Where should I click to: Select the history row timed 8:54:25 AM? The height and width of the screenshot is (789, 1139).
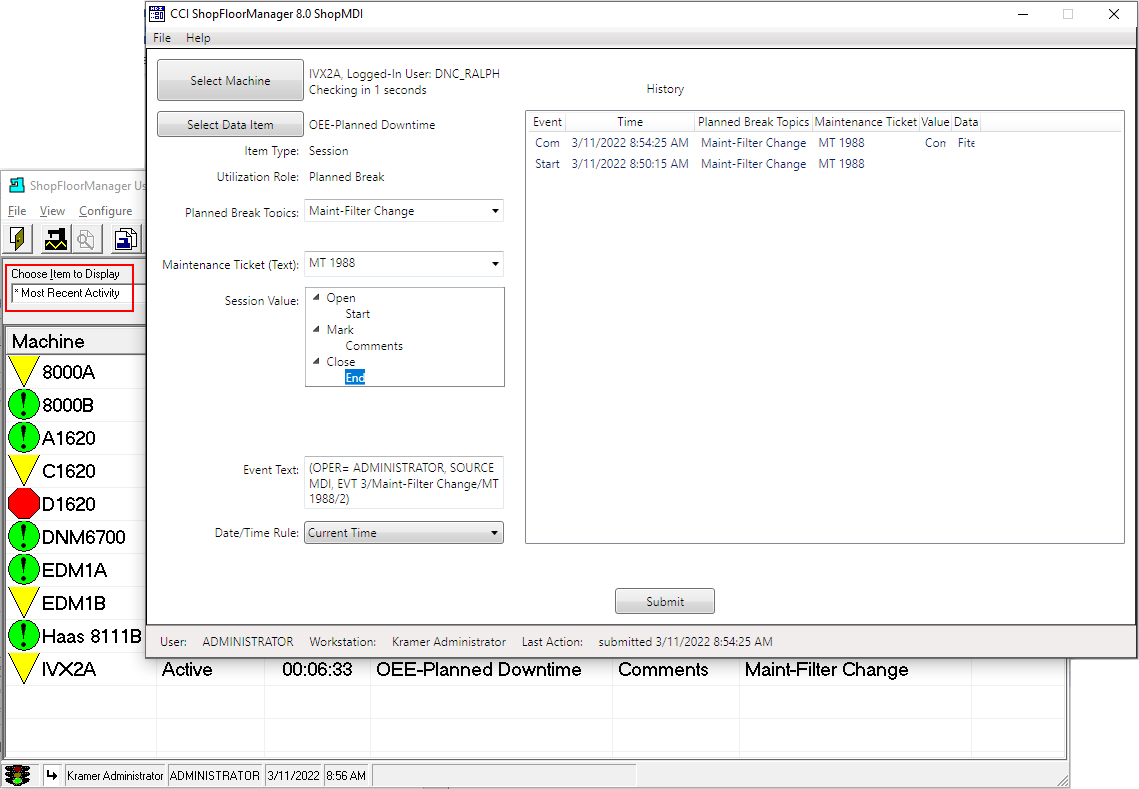click(753, 143)
